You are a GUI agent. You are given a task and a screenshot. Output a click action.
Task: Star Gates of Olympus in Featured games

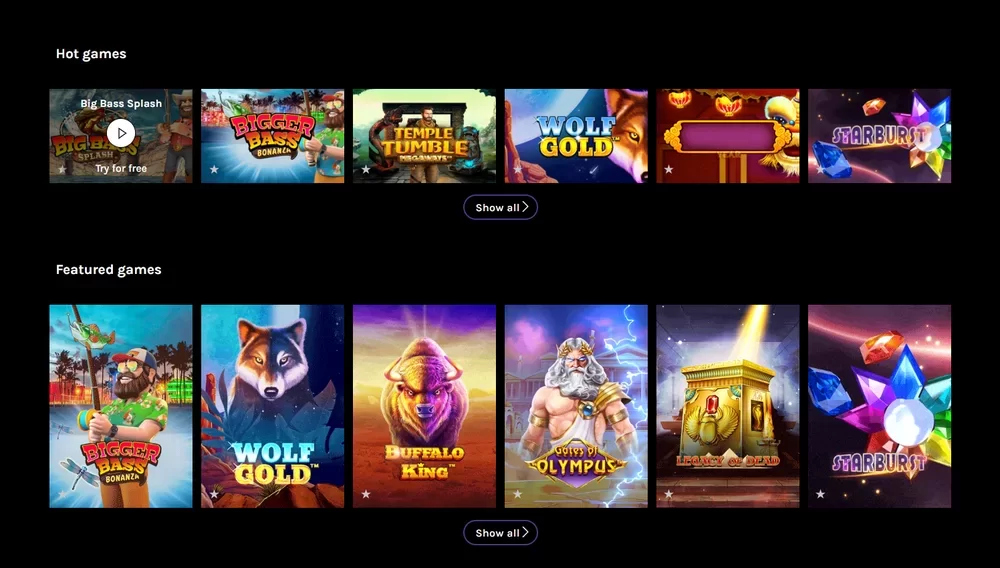[518, 494]
